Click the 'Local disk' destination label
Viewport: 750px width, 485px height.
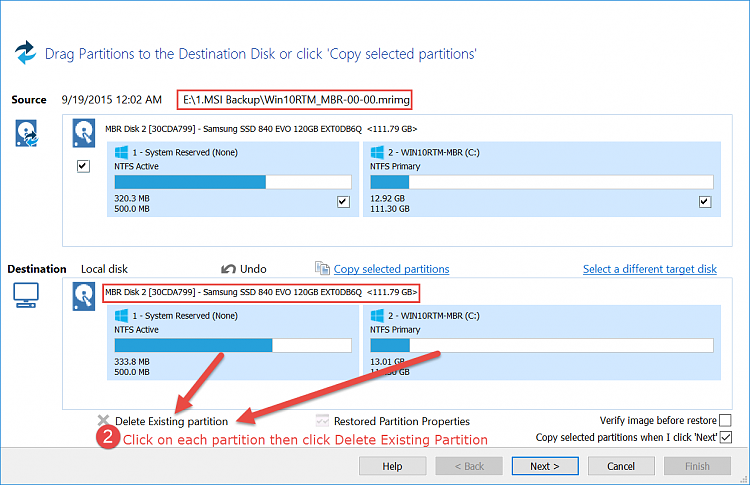pyautogui.click(x=104, y=269)
